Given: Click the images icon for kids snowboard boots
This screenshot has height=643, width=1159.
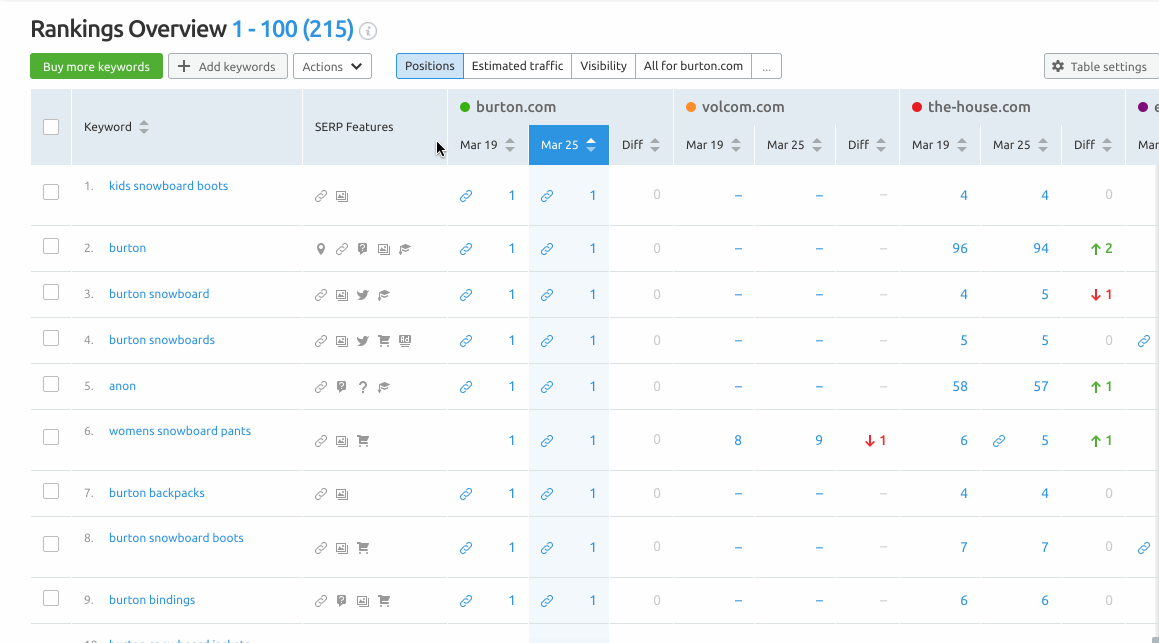Looking at the screenshot, I should coord(342,197).
